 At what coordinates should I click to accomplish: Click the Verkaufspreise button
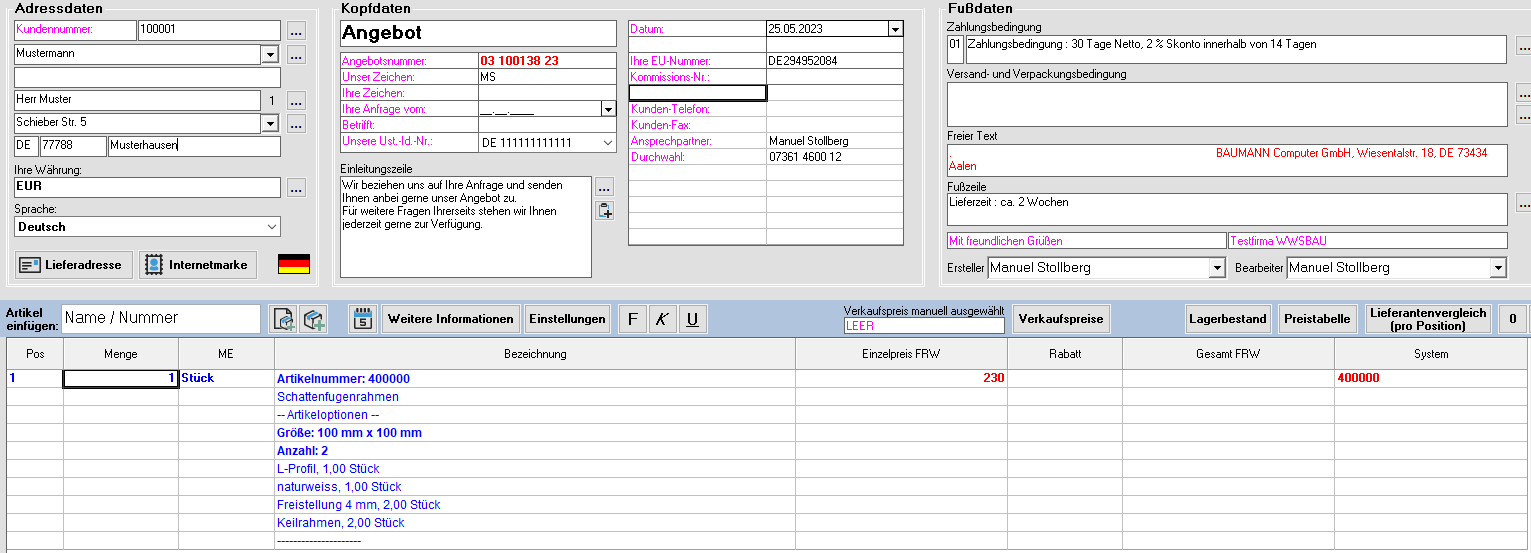[x=1061, y=319]
